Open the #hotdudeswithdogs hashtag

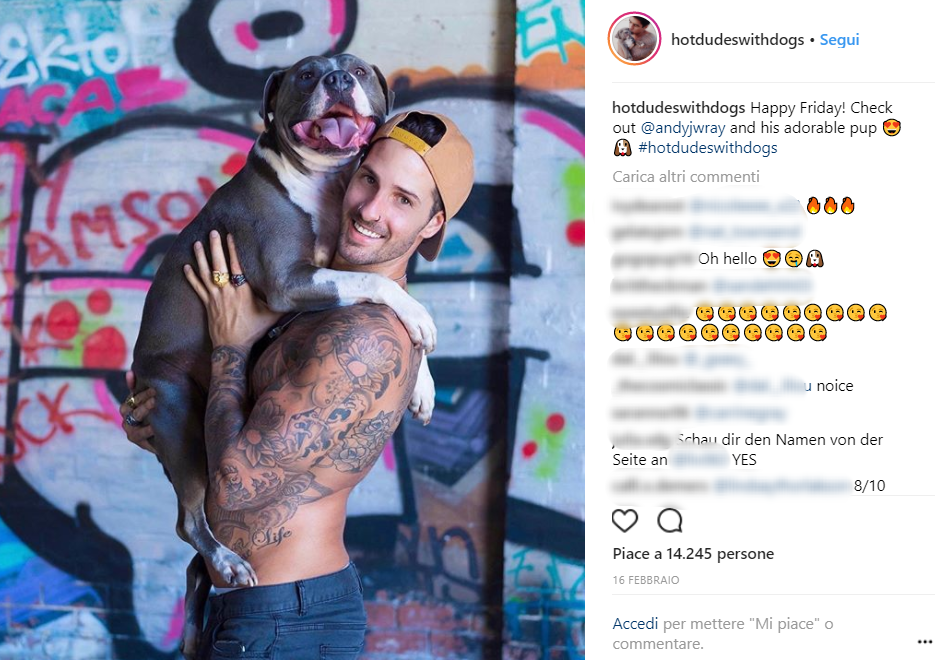708,147
